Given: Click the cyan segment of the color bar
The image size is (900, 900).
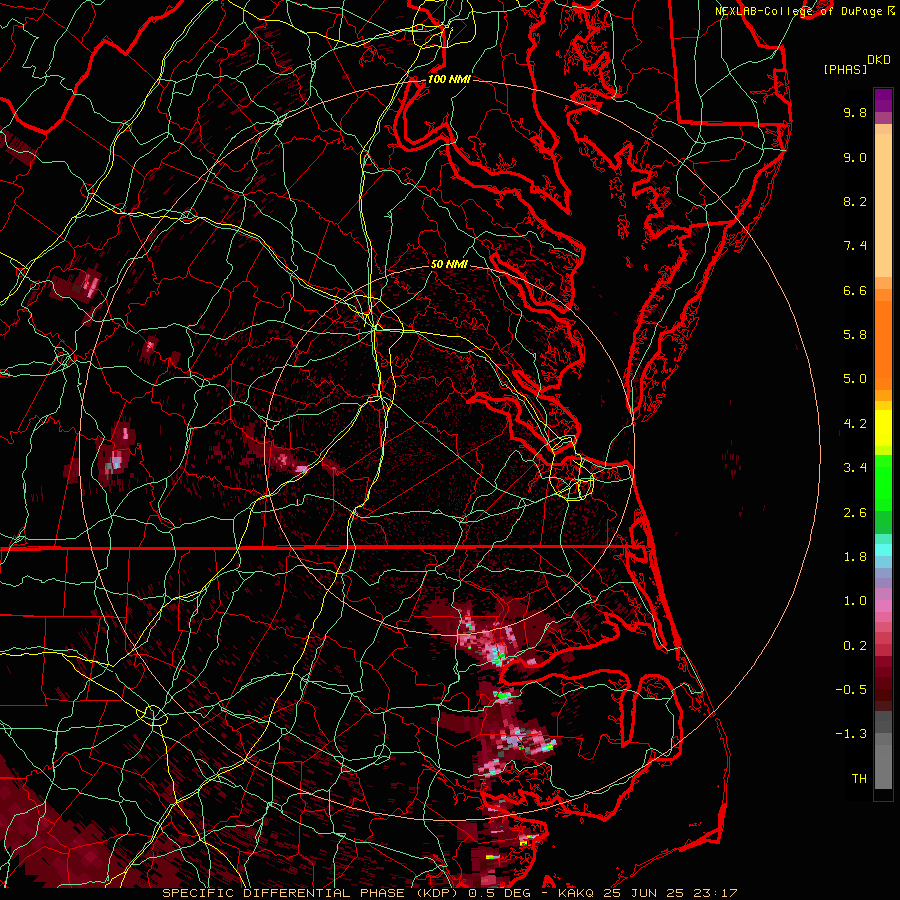Looking at the screenshot, I should click(883, 550).
